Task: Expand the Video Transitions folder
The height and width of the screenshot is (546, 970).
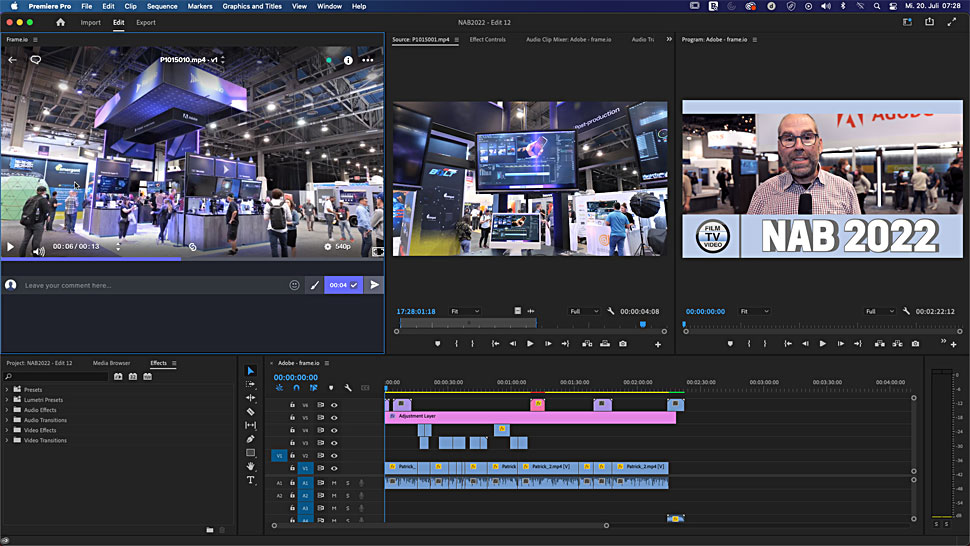Action: click(7, 440)
